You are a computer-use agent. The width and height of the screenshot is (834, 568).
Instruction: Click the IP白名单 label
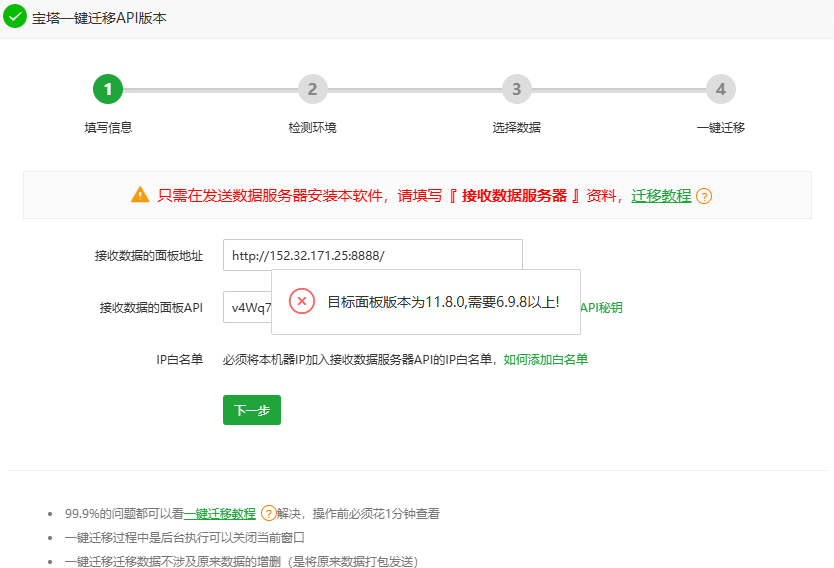click(180, 360)
